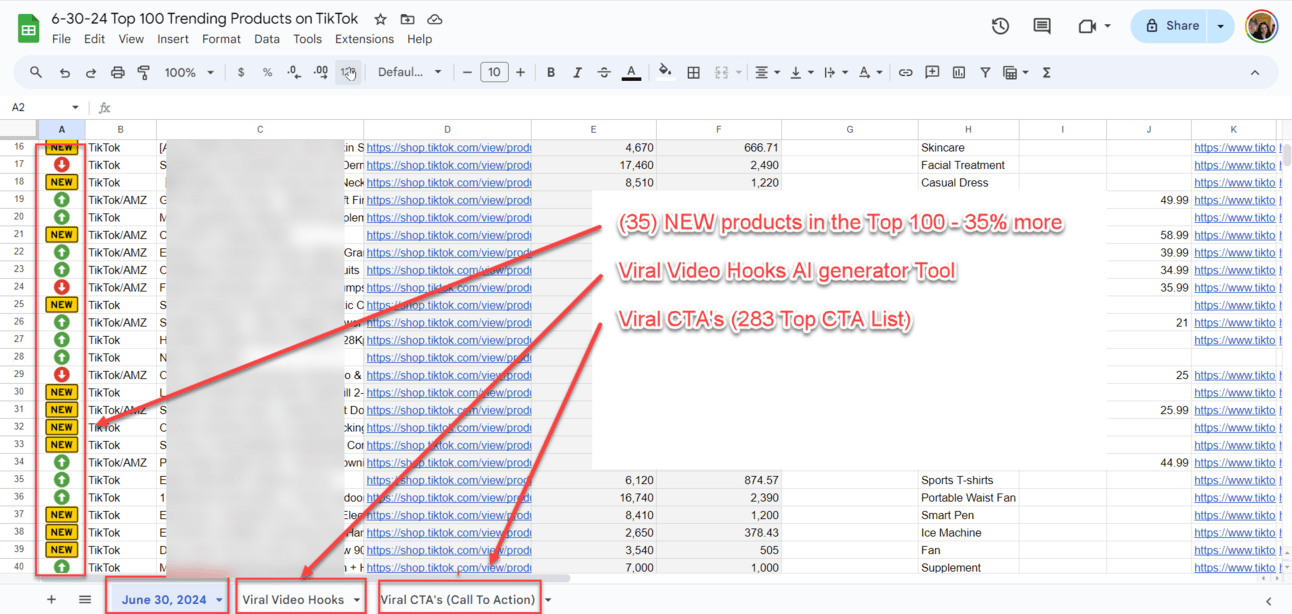The height and width of the screenshot is (614, 1292).
Task: Click the Share button
Action: pos(1172,26)
